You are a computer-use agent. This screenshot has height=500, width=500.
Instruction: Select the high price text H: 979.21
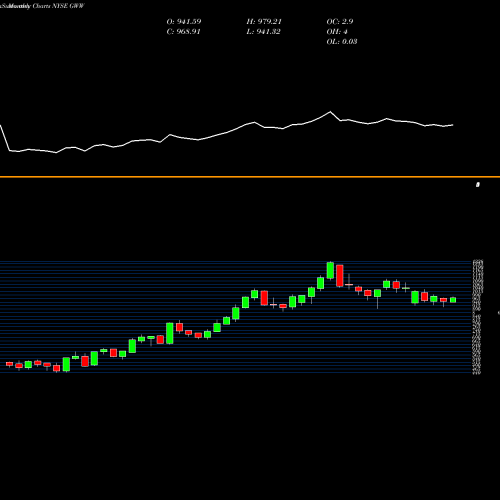264,22
